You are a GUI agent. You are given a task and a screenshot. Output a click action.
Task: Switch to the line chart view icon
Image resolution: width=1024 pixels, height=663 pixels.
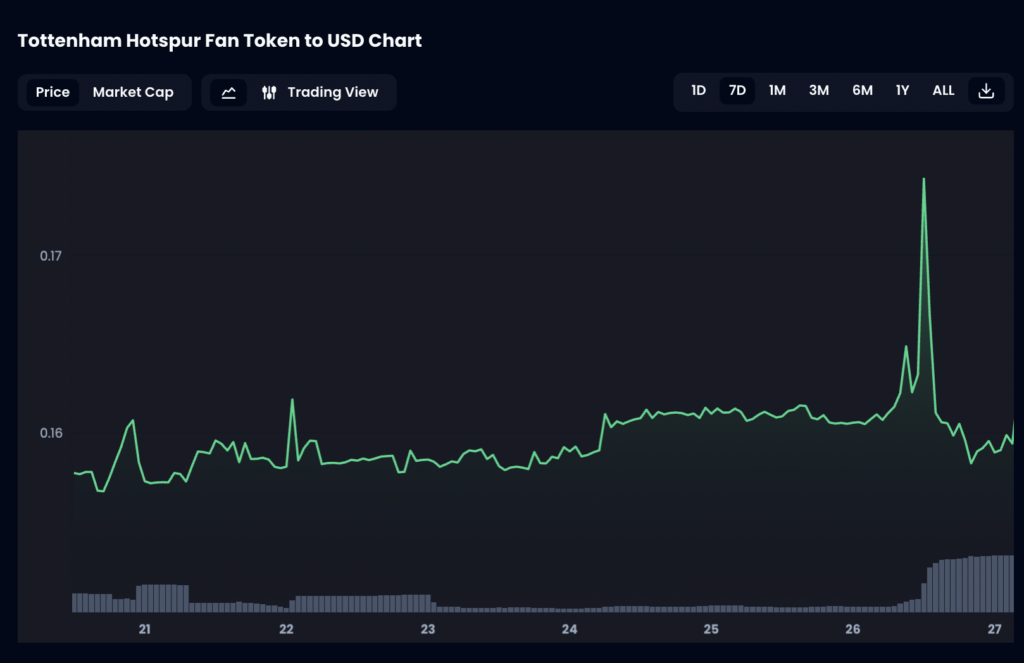[x=228, y=92]
